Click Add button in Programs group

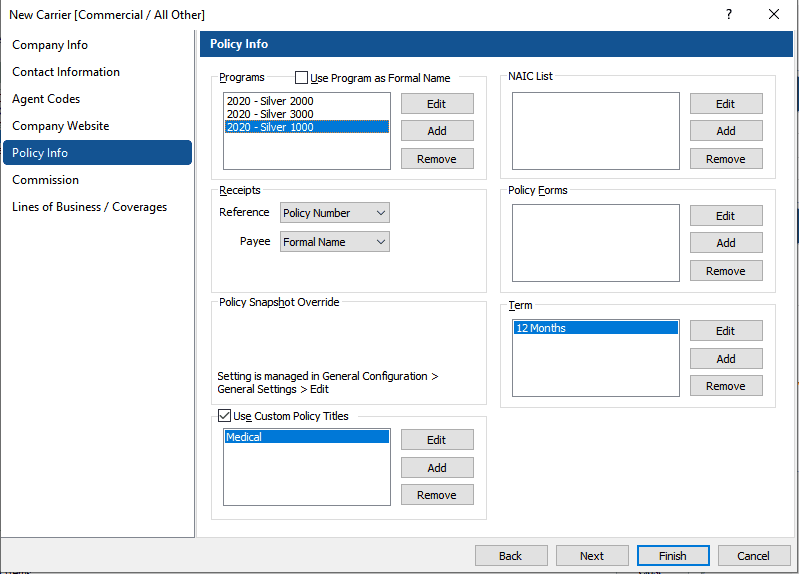[x=437, y=131]
